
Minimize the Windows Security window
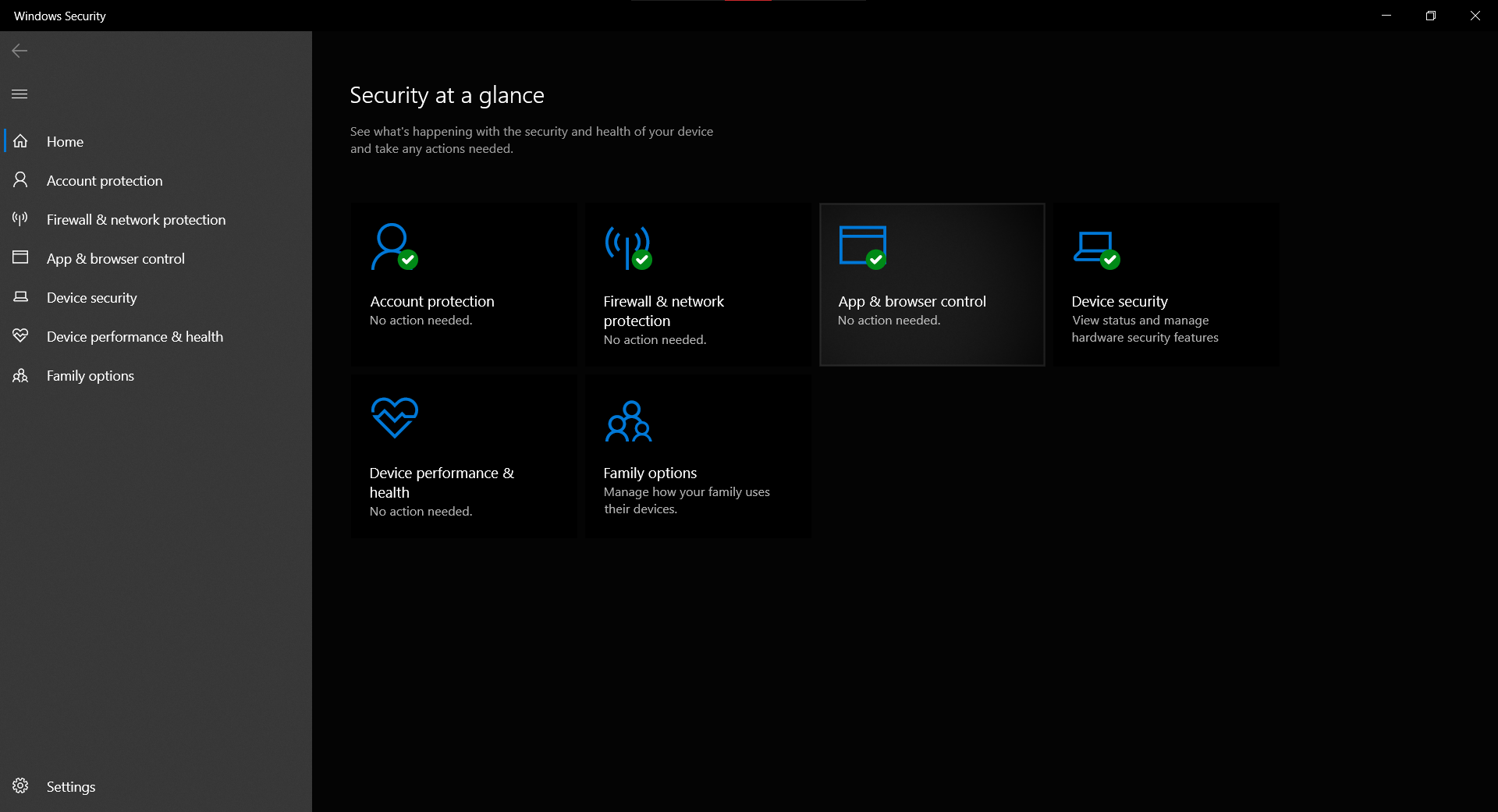coord(1386,16)
